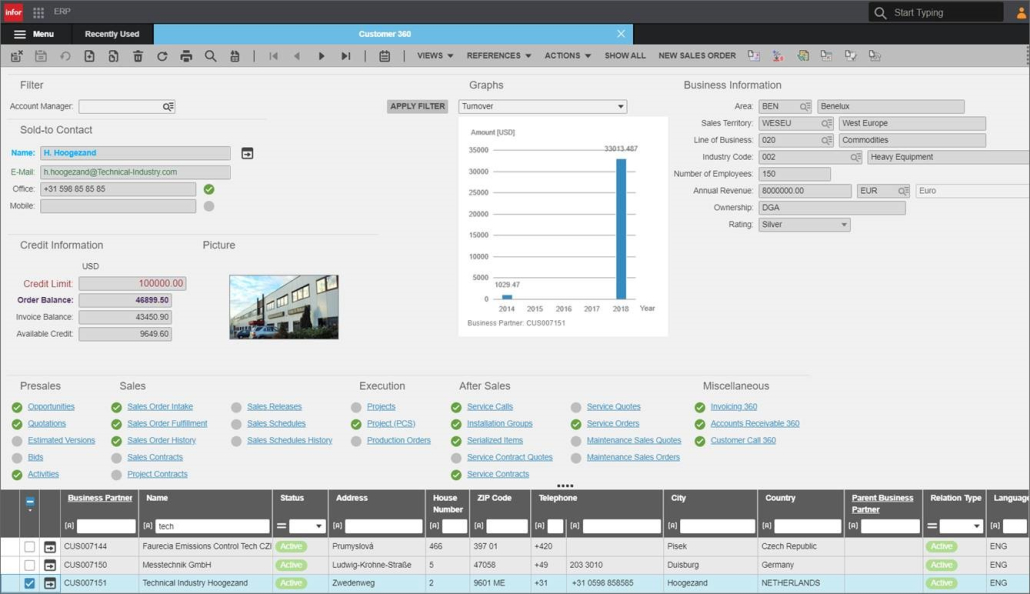Switch to Recently Used tab
This screenshot has width=1030, height=594.
point(112,34)
